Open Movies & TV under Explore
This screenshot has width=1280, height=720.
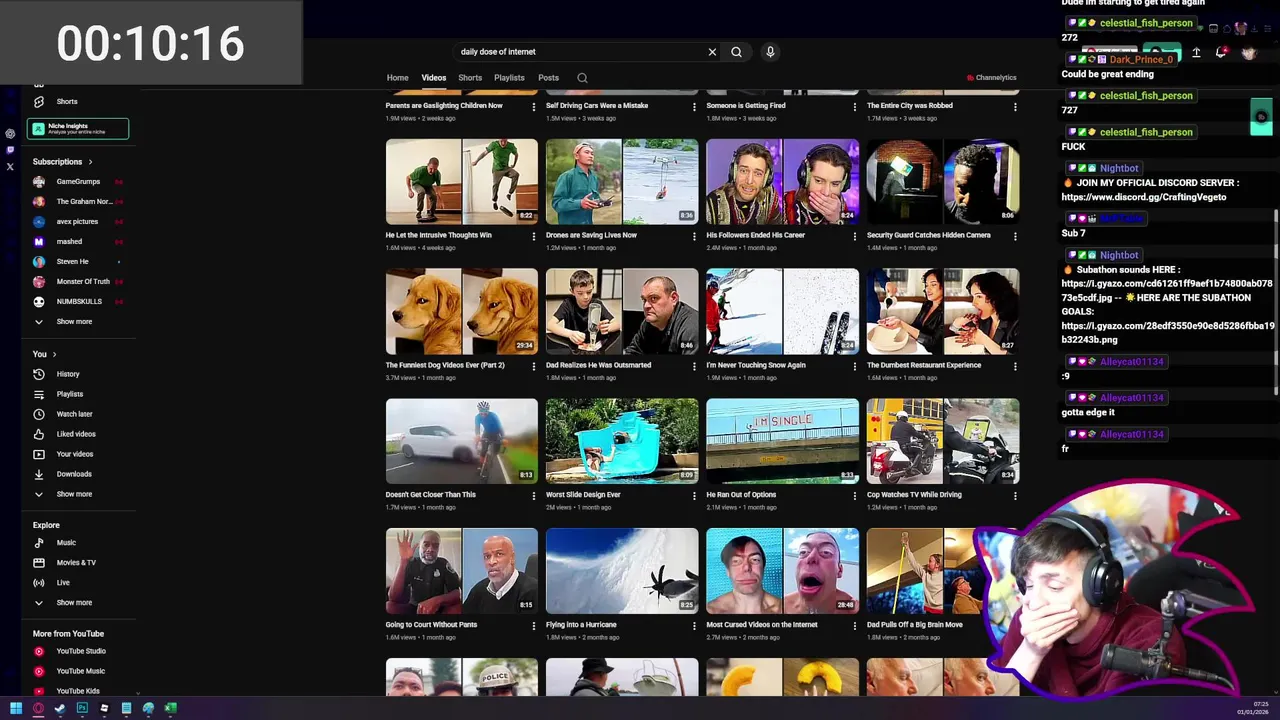(78, 563)
